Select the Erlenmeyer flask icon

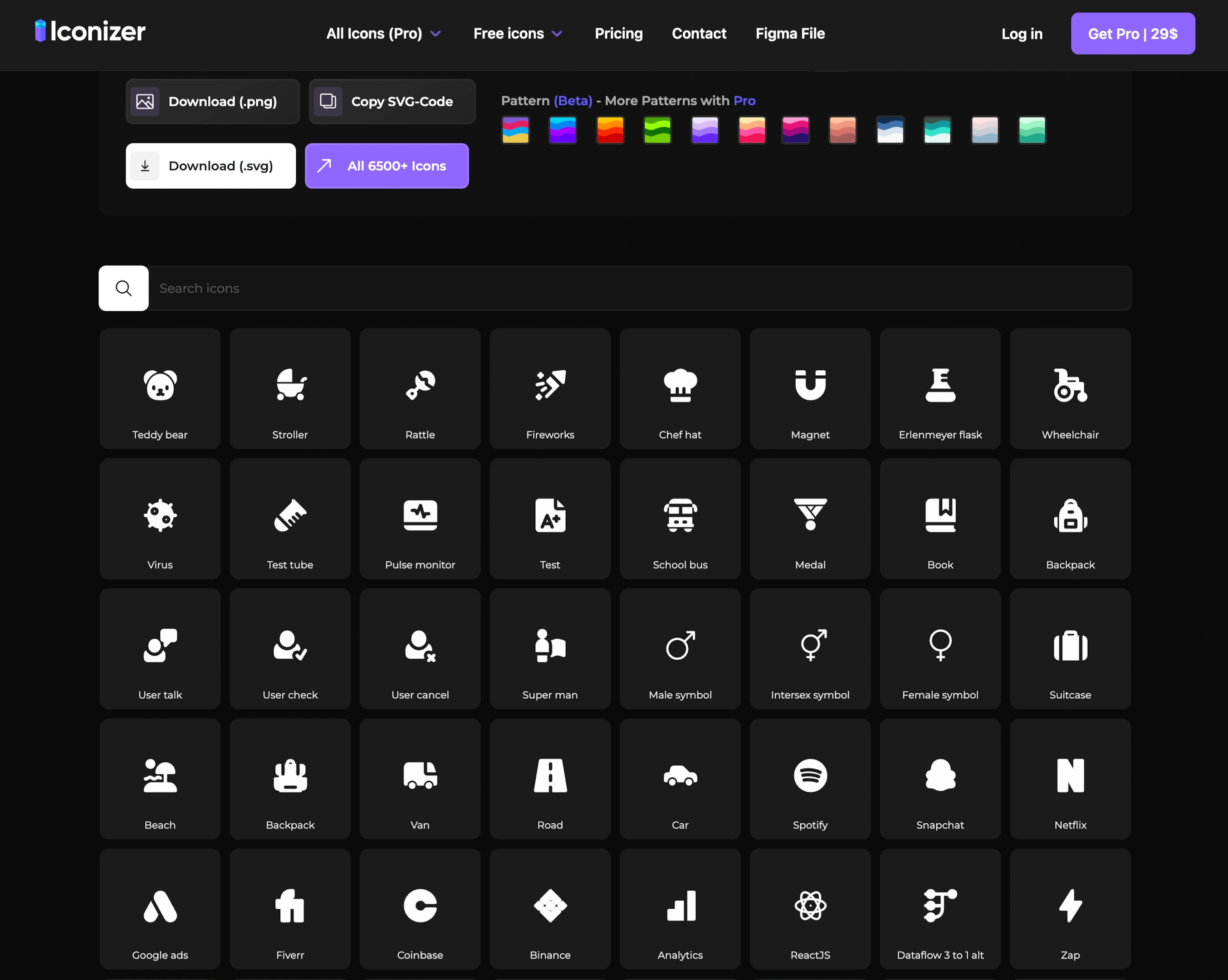pyautogui.click(x=940, y=388)
